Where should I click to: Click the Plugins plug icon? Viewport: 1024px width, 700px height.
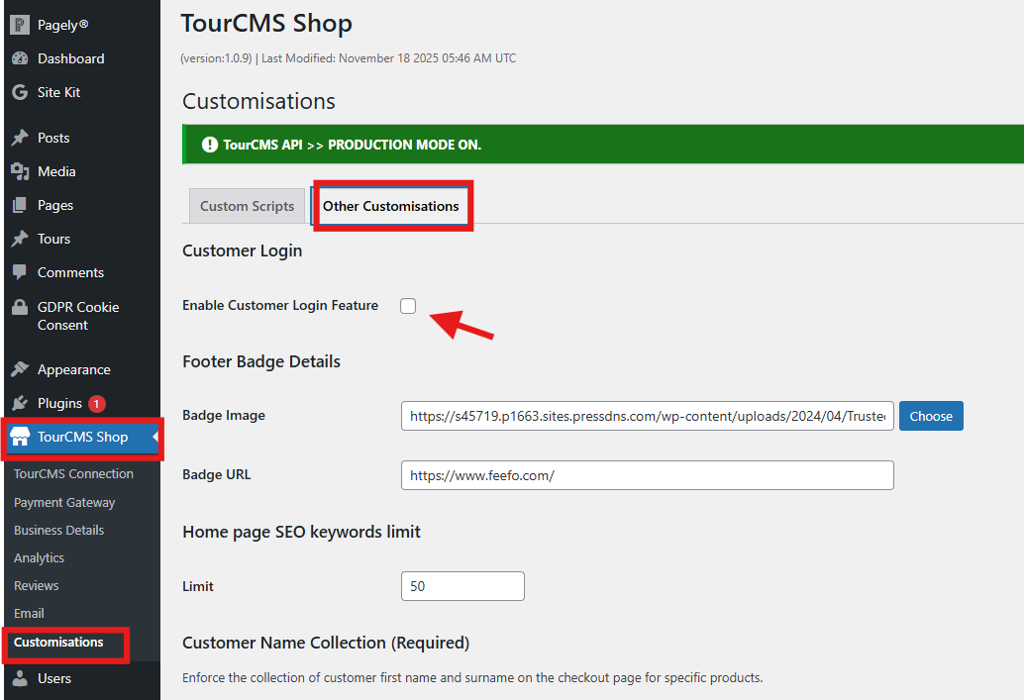pos(20,403)
